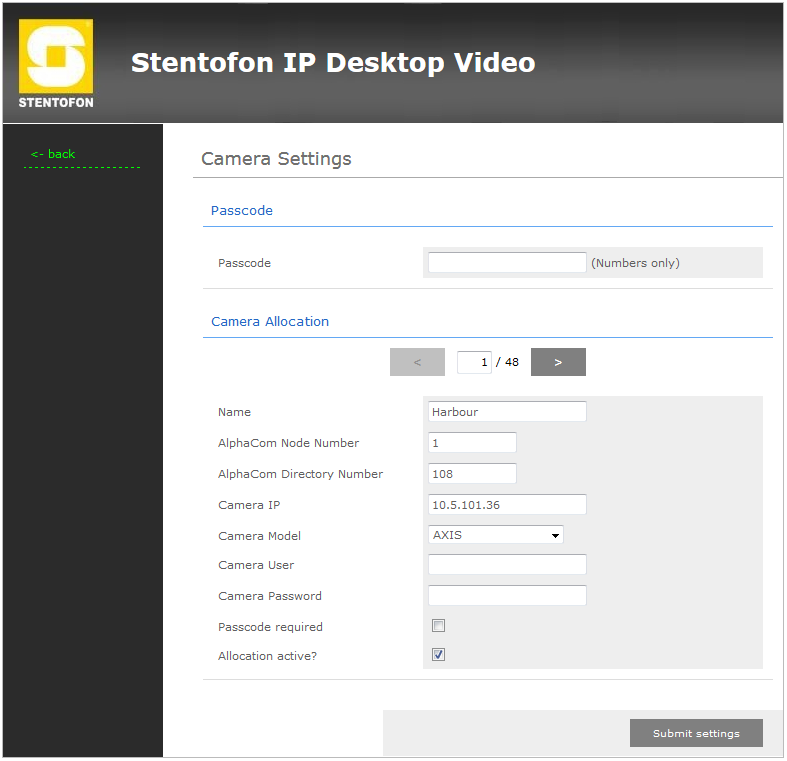Focus the Camera Password input field
Image resolution: width=787 pixels, height=761 pixels.
(507, 596)
